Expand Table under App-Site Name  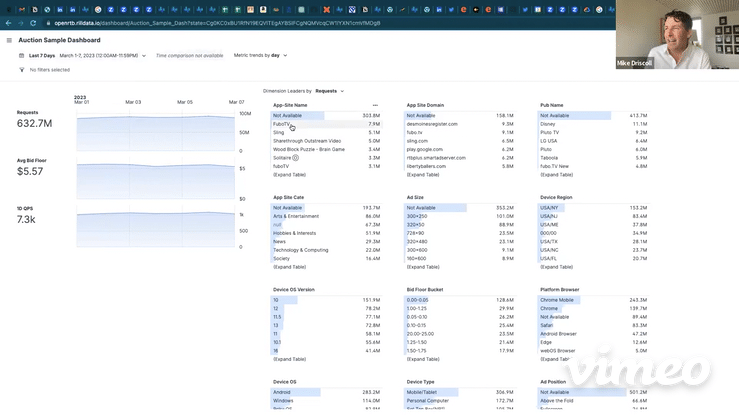[x=290, y=175]
